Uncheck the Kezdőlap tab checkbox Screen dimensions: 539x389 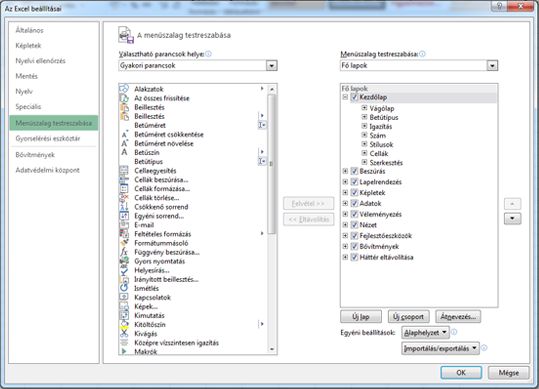[354, 97]
